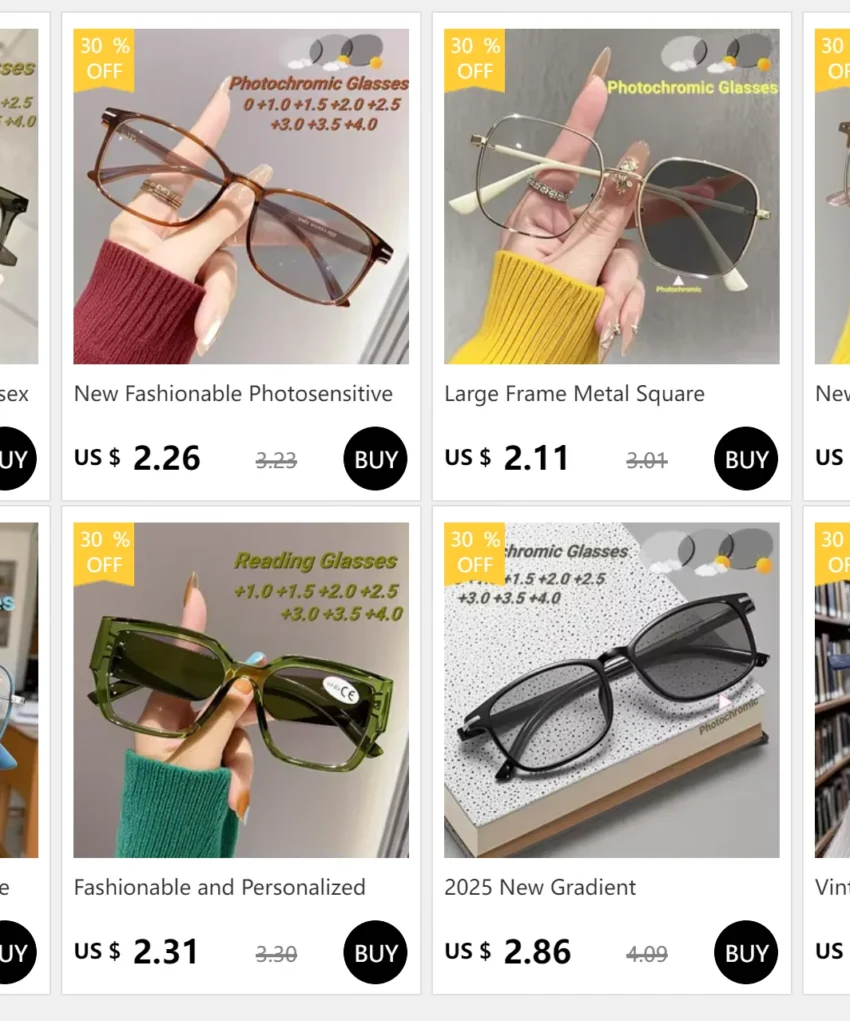Click BUY button for $2.11 metal square glasses

pos(746,459)
